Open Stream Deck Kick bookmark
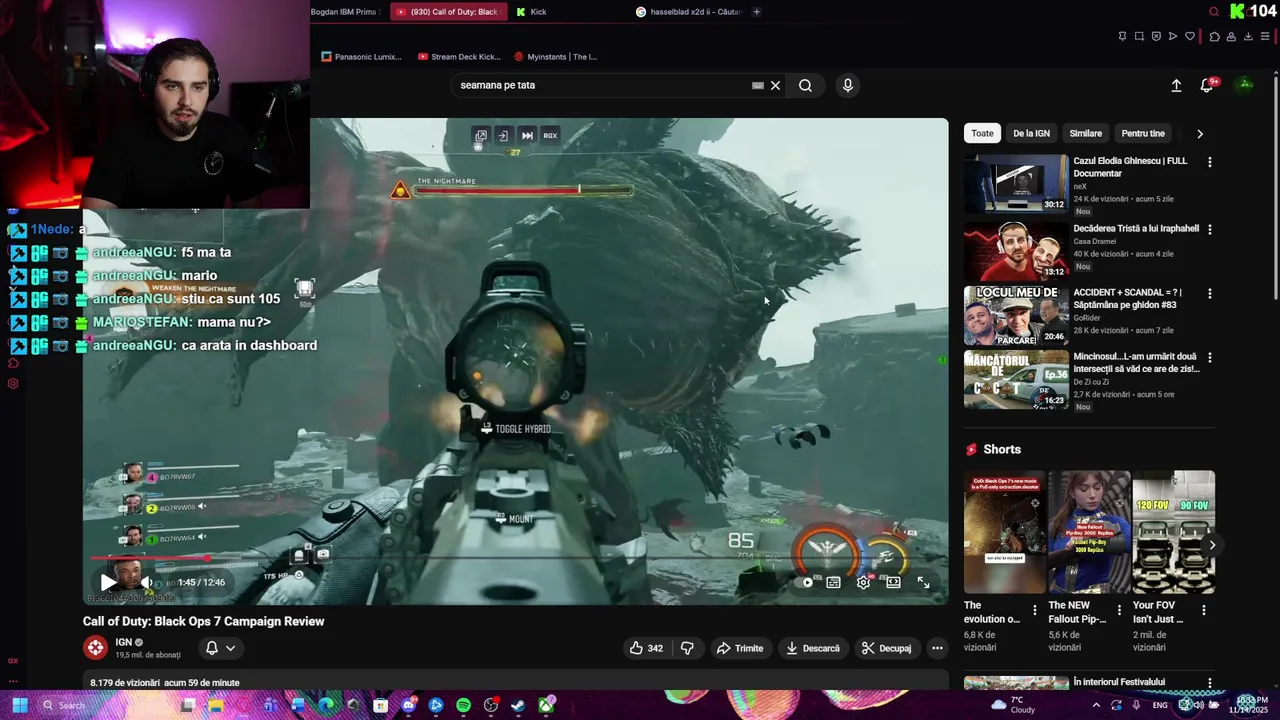Screen dimensions: 1280x720 [x=459, y=57]
